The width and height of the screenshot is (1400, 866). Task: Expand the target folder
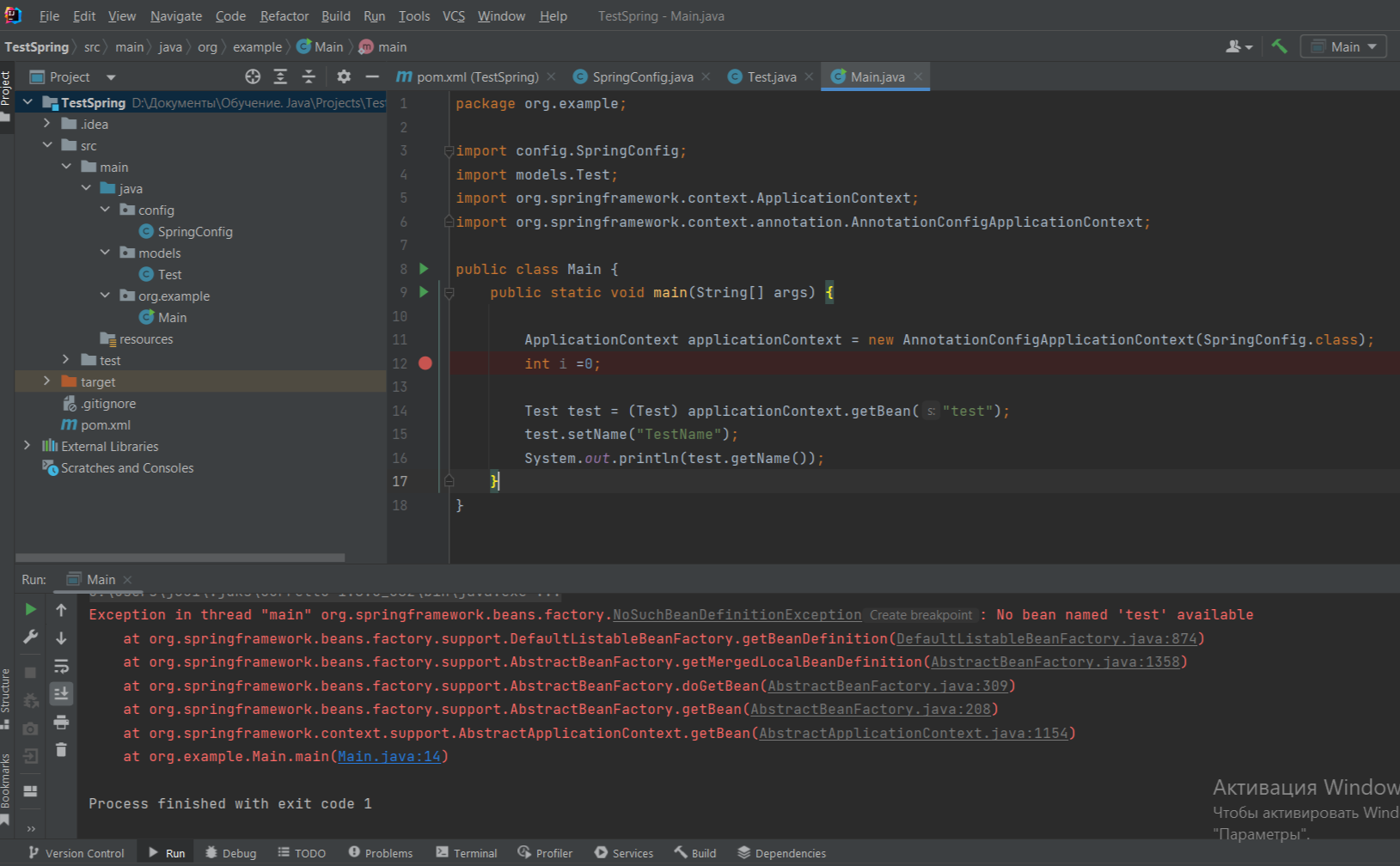46,381
